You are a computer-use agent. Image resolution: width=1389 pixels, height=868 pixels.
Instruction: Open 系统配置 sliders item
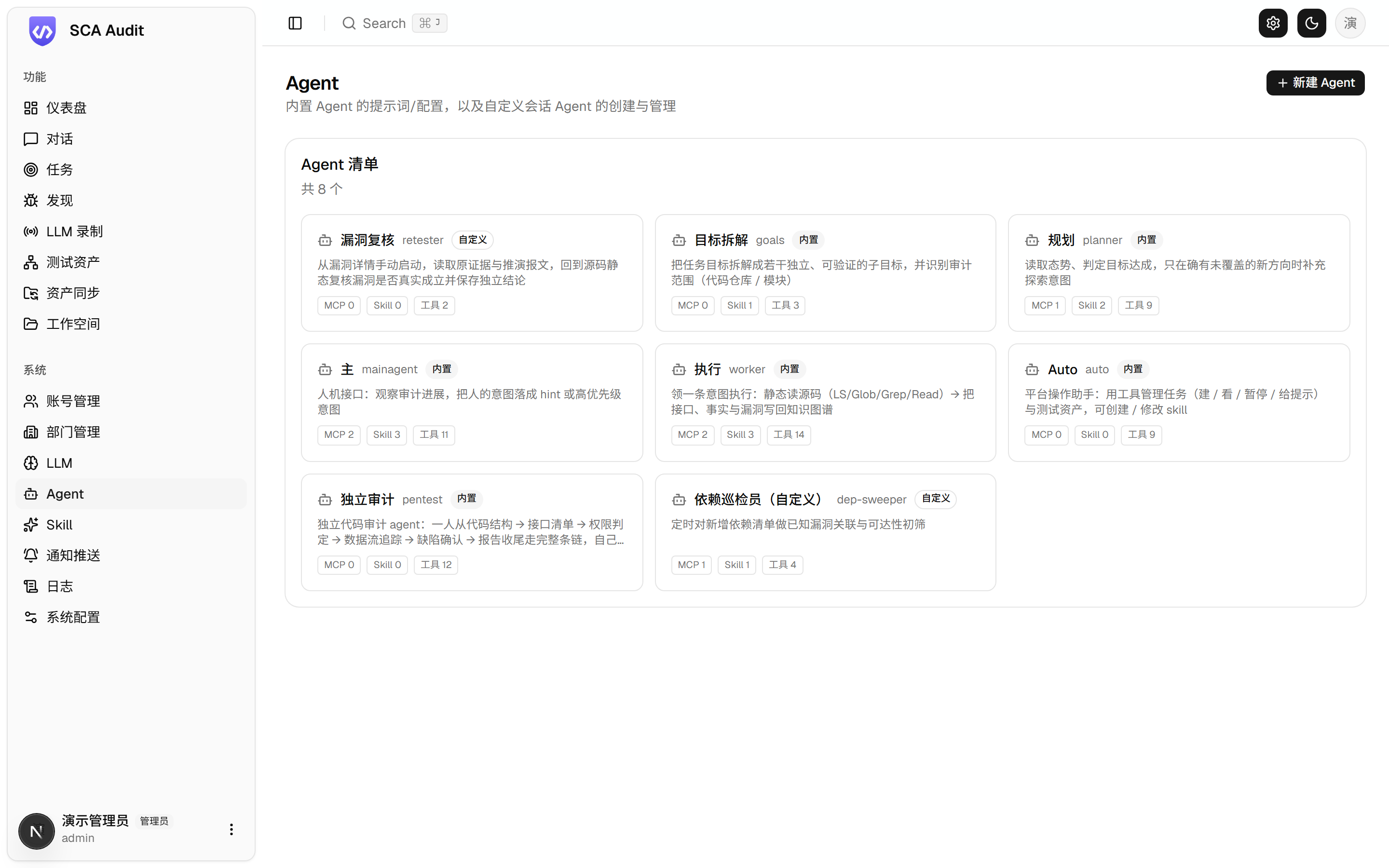click(x=131, y=617)
